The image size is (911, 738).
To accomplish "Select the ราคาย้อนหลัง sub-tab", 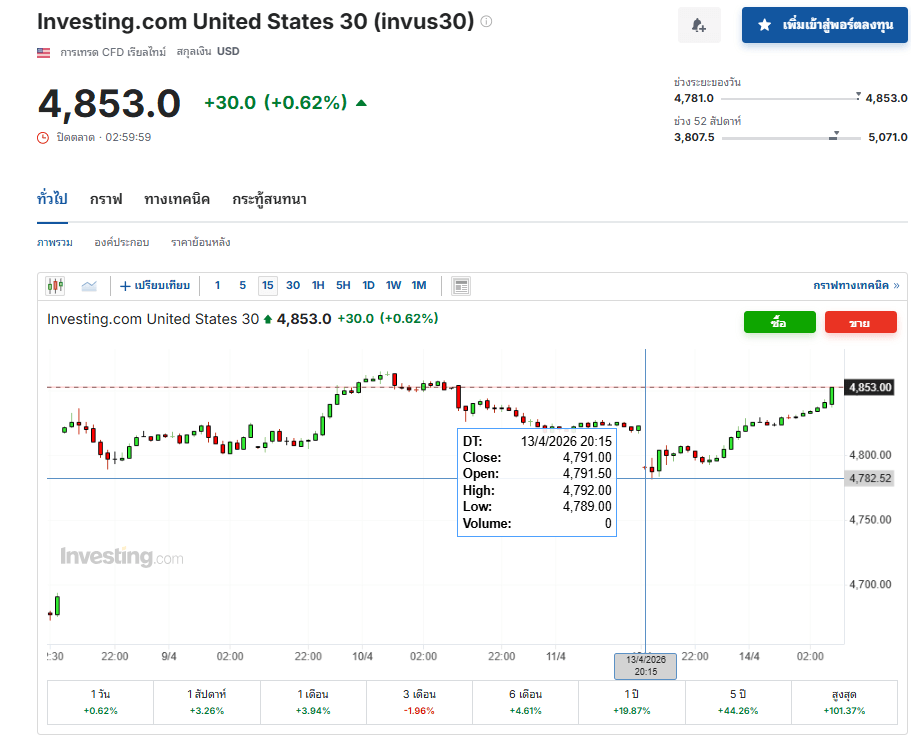I will tap(200, 242).
